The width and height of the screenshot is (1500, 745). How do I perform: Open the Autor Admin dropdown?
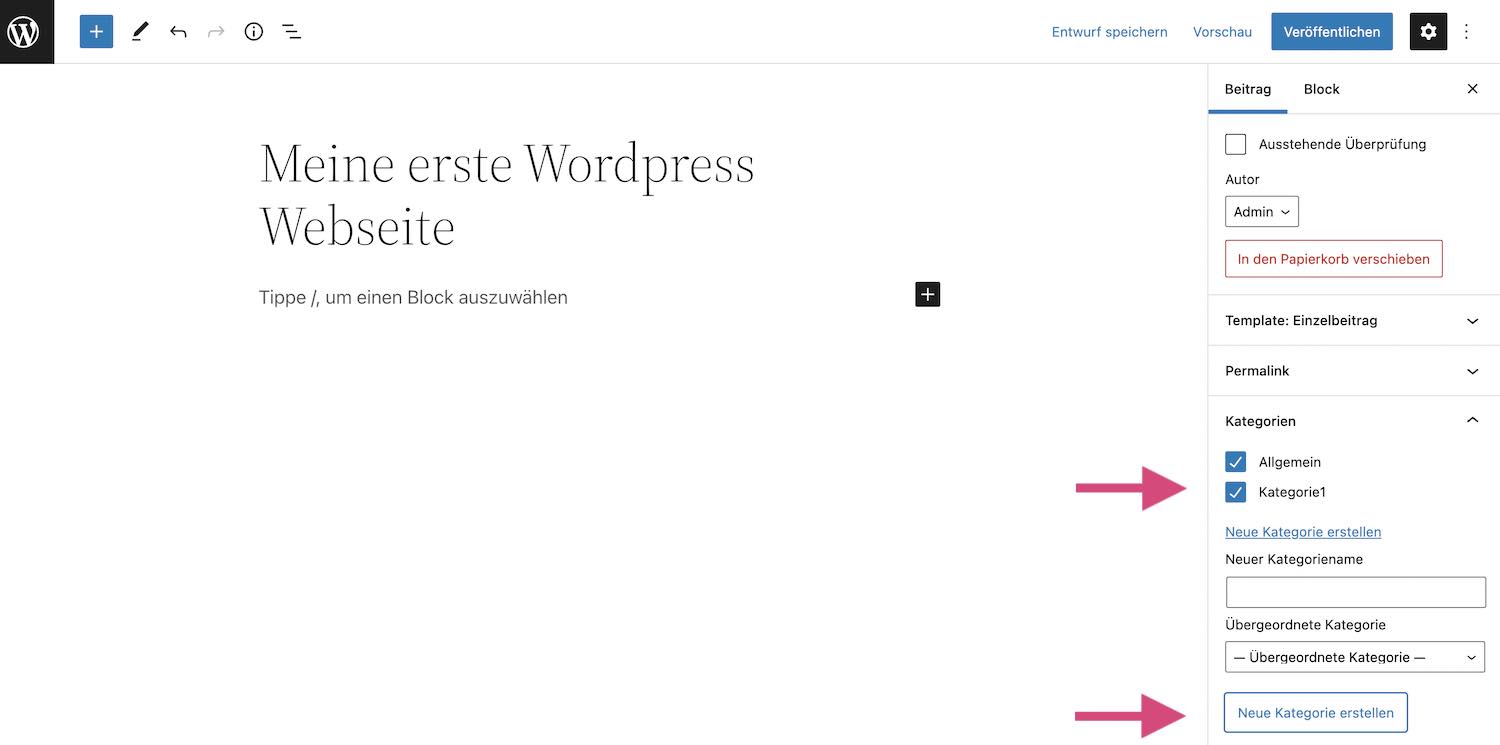(x=1261, y=212)
